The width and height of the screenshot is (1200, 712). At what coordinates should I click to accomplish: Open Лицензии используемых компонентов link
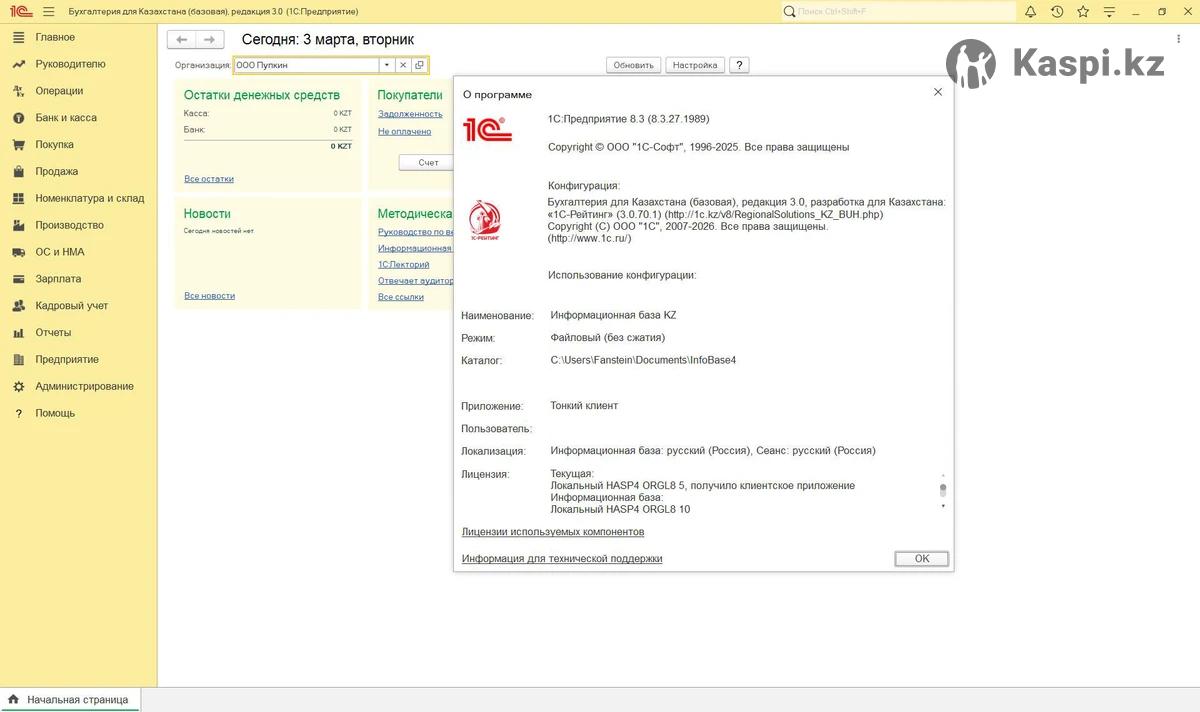tap(552, 532)
